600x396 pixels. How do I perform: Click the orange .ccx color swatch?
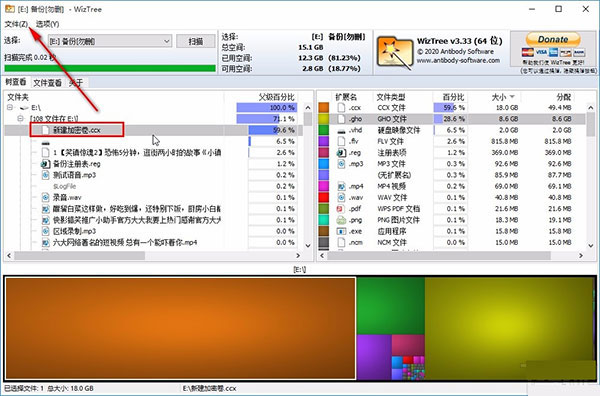click(x=324, y=108)
